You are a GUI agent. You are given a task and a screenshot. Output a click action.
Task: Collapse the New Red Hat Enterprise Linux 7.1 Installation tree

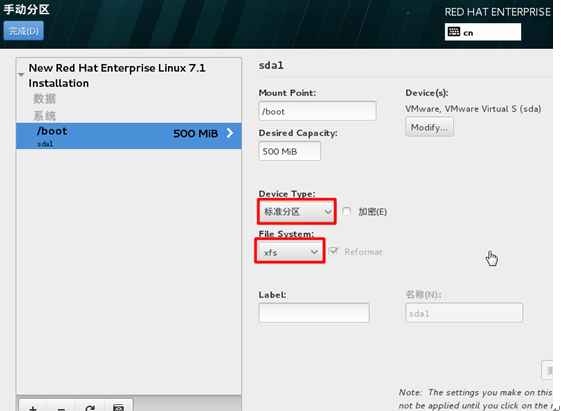click(x=21, y=74)
